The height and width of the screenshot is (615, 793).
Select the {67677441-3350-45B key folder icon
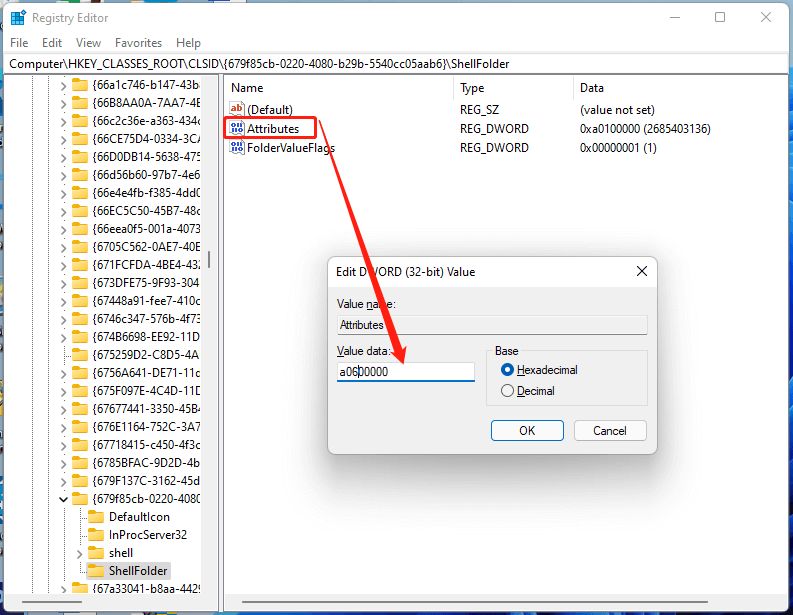click(x=79, y=408)
